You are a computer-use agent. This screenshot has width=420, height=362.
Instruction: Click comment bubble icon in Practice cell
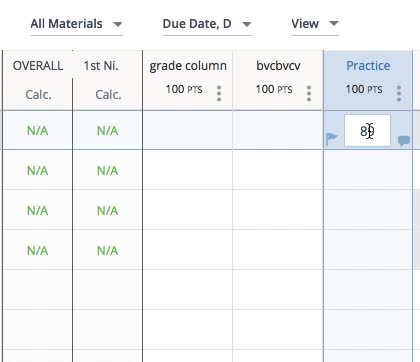point(404,141)
